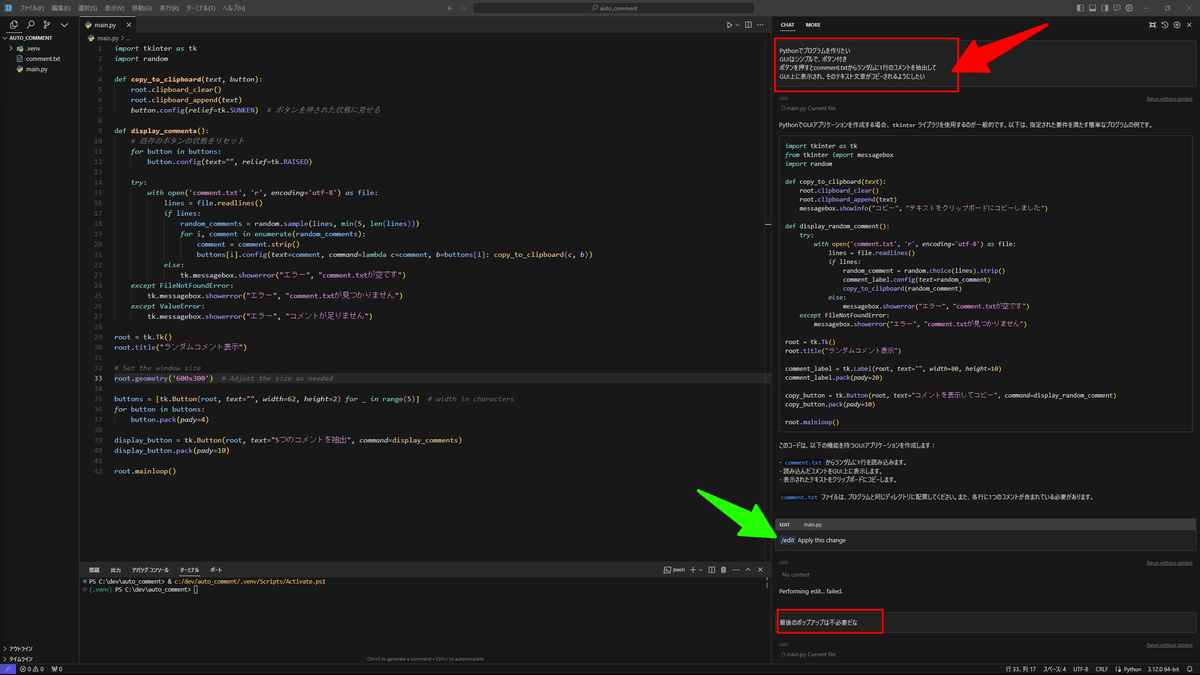Open the ファイル menu

tap(31, 8)
